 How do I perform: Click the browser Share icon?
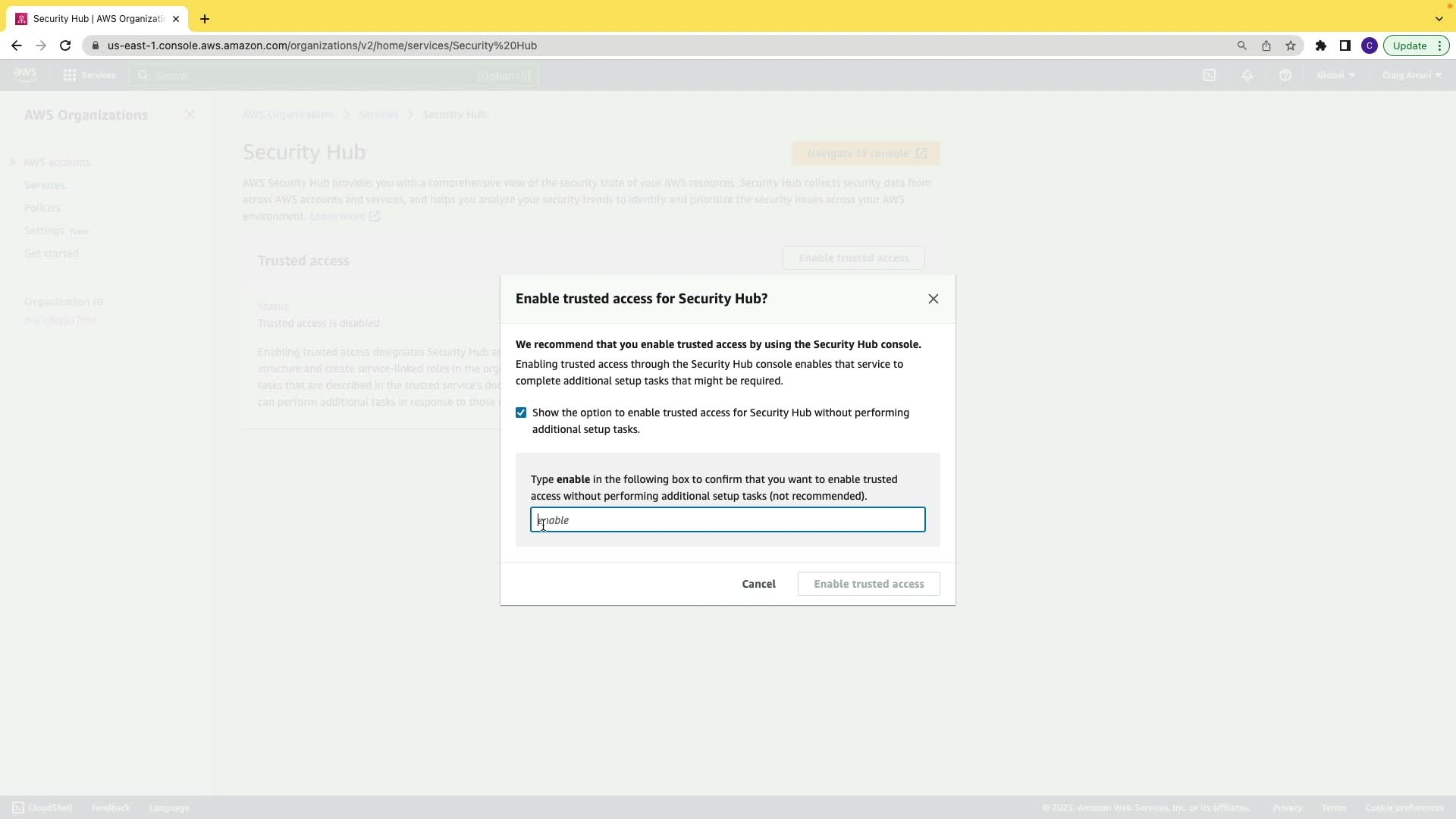[x=1266, y=45]
